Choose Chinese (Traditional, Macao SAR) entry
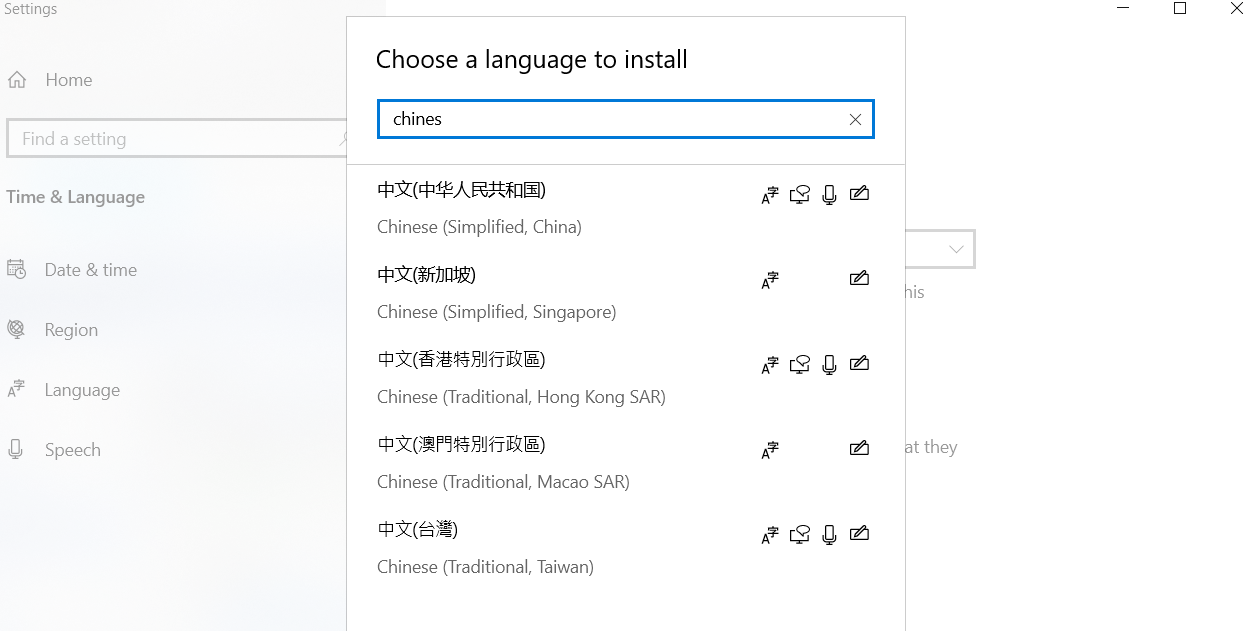The width and height of the screenshot is (1255, 631). (x=503, y=463)
